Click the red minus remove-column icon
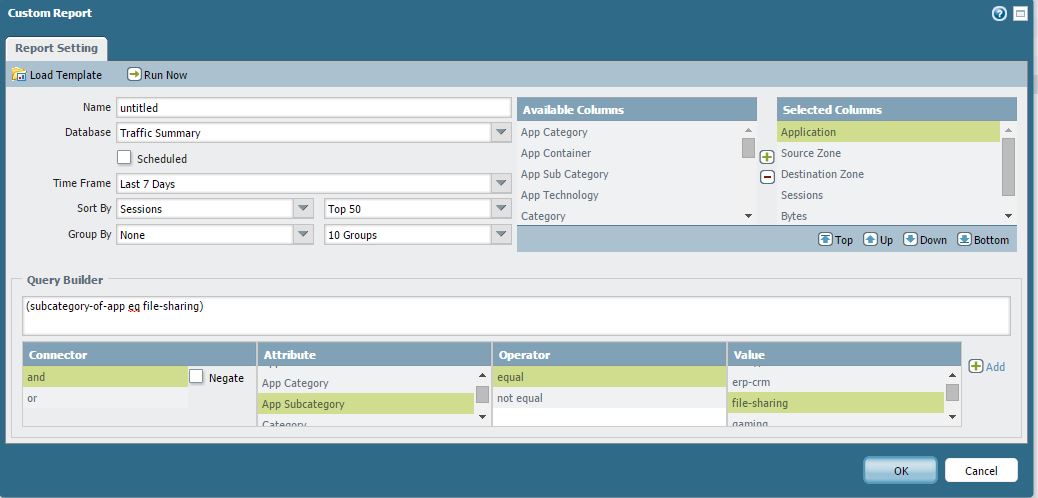The width and height of the screenshot is (1038, 498). coord(767,177)
